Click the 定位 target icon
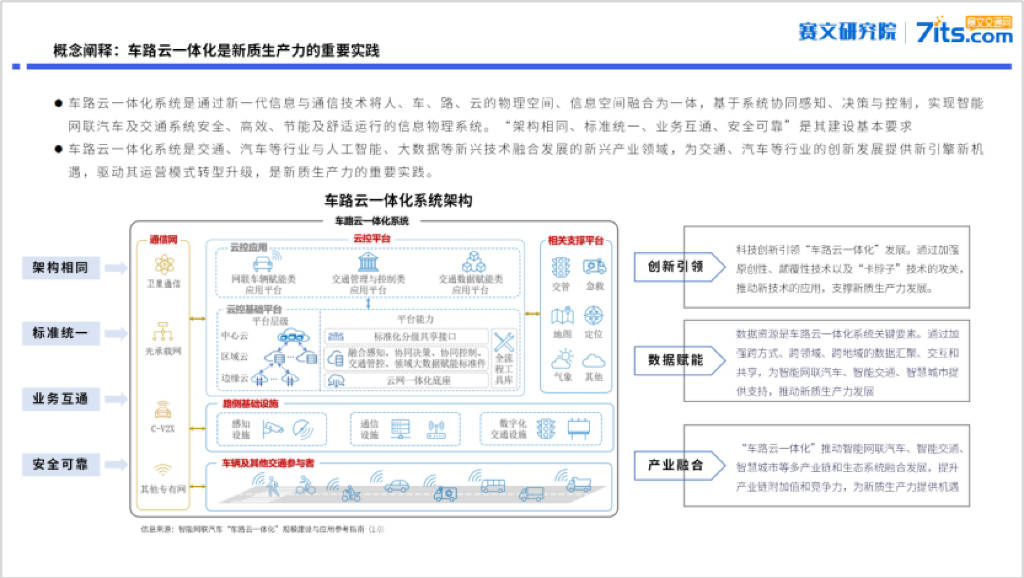 point(594,315)
